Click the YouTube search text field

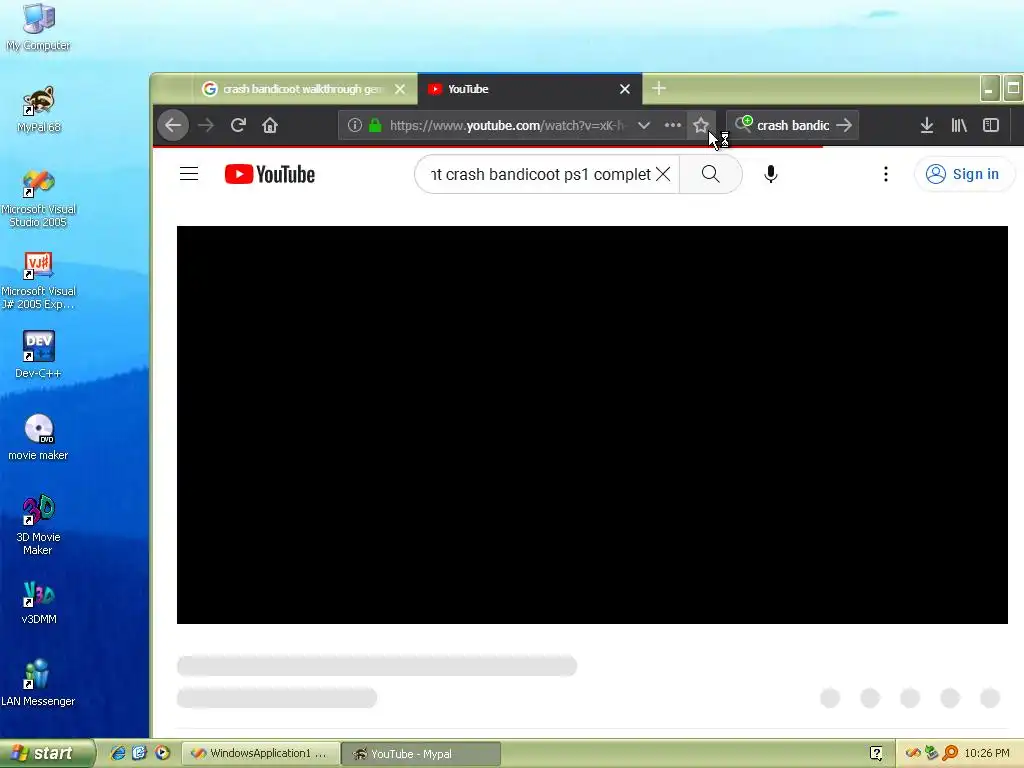click(539, 174)
